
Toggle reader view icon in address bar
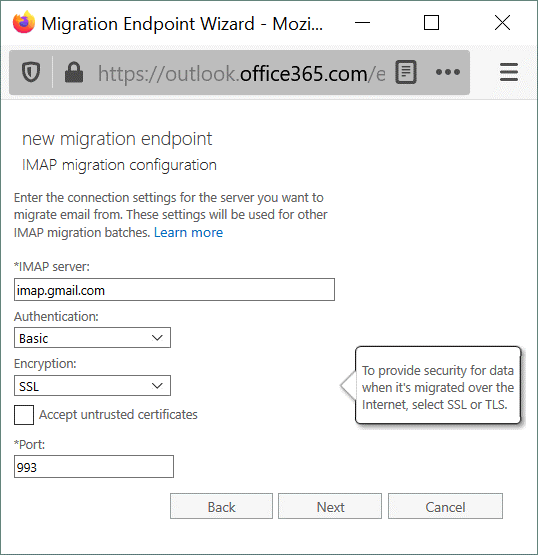[x=406, y=72]
